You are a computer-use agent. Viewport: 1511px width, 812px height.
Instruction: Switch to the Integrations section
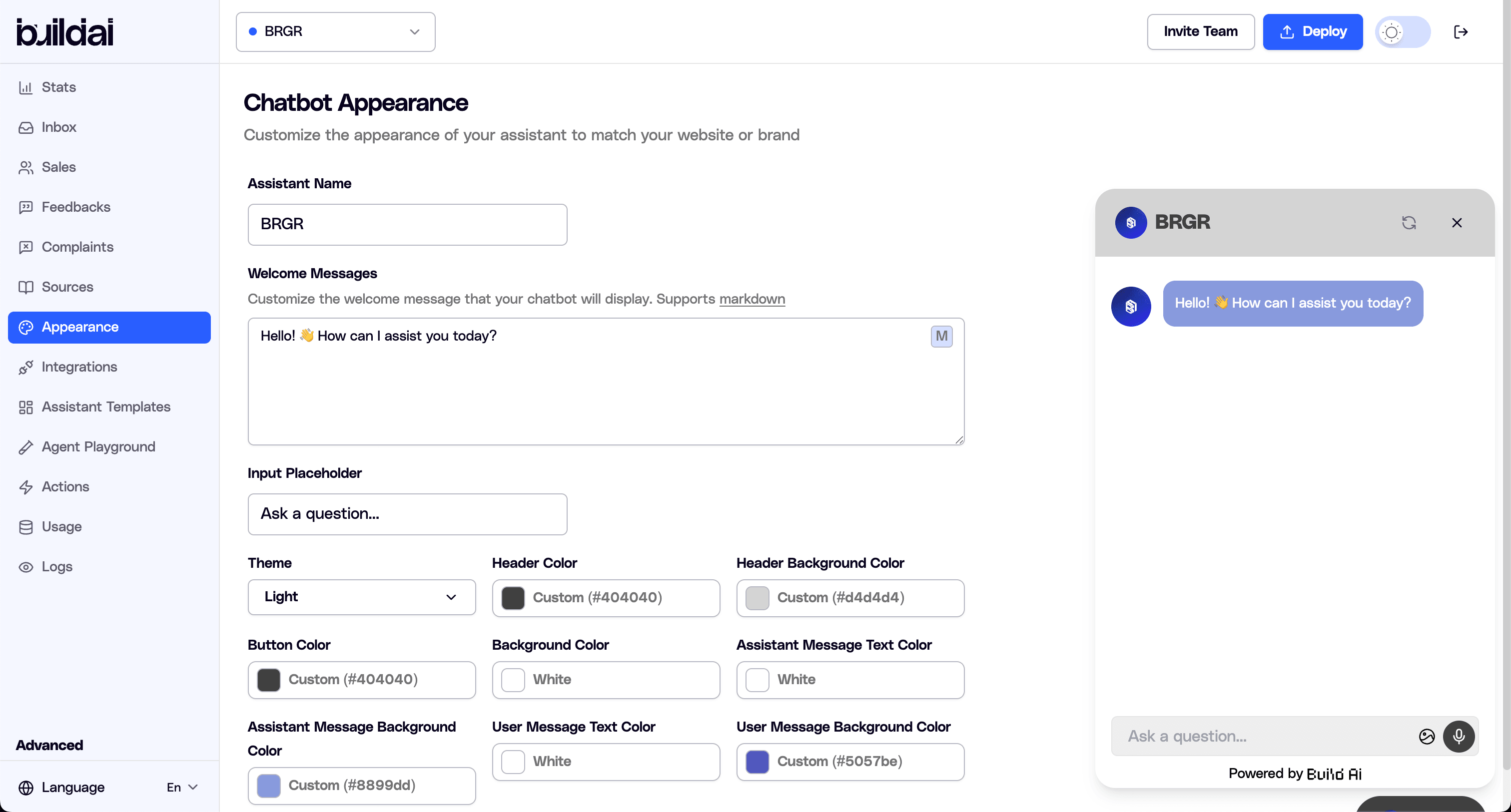coord(79,367)
